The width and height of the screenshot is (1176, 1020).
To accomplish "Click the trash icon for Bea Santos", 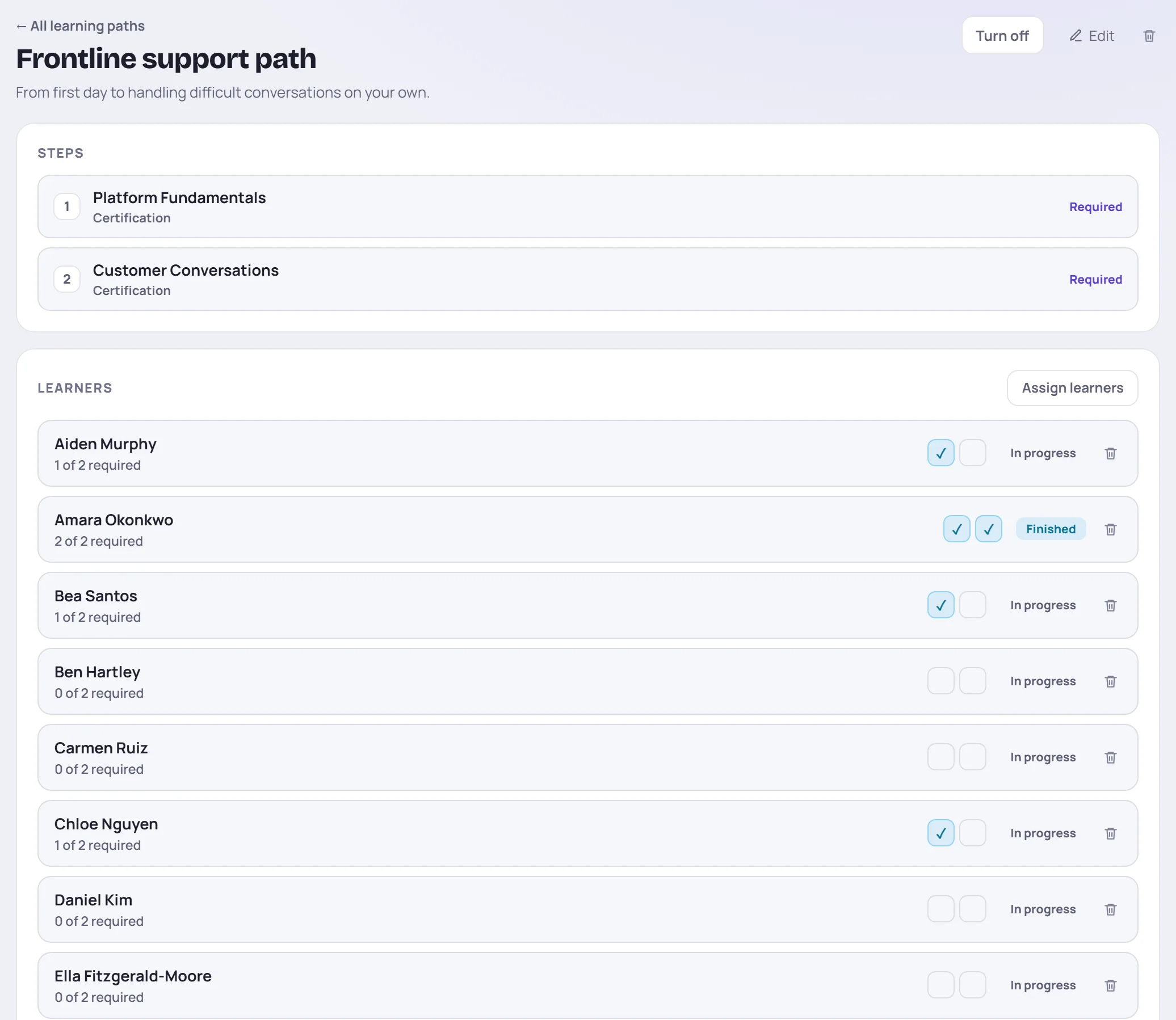I will (1110, 605).
